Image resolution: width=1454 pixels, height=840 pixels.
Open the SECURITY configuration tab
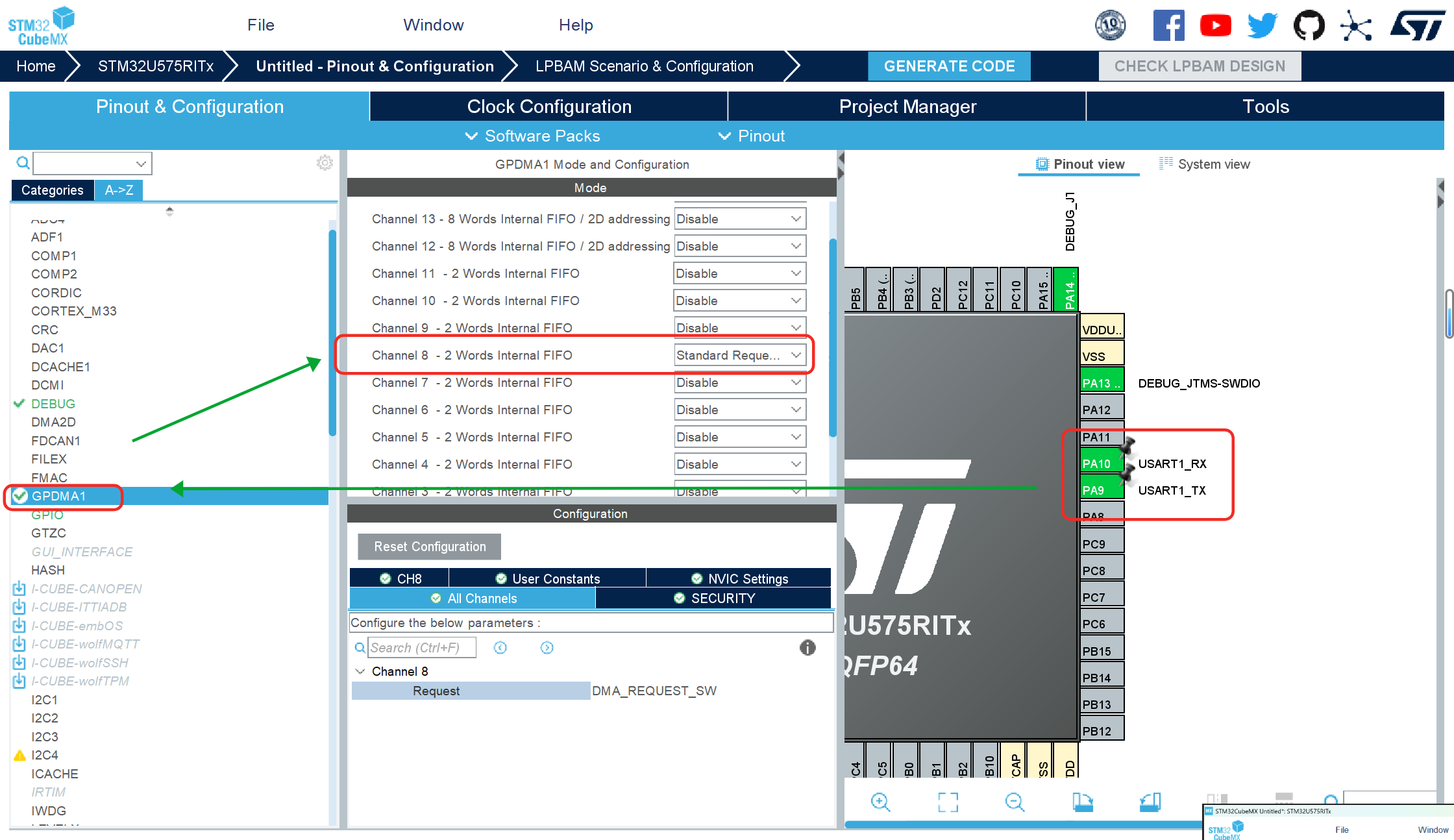click(714, 598)
